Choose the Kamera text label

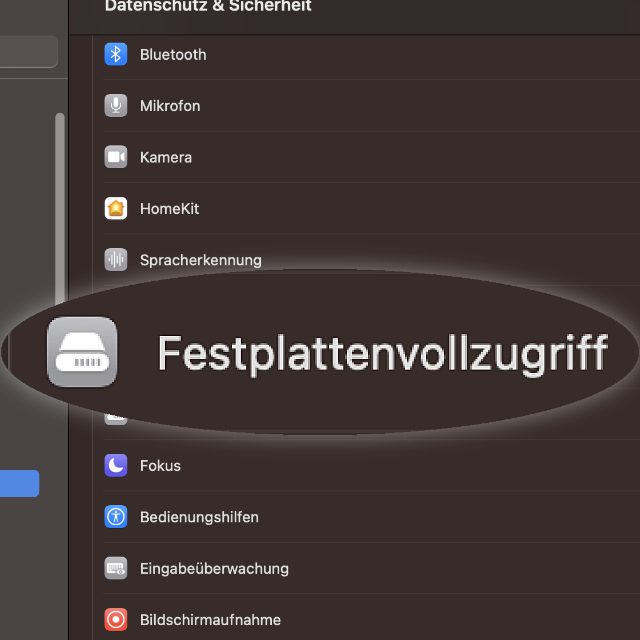point(166,157)
